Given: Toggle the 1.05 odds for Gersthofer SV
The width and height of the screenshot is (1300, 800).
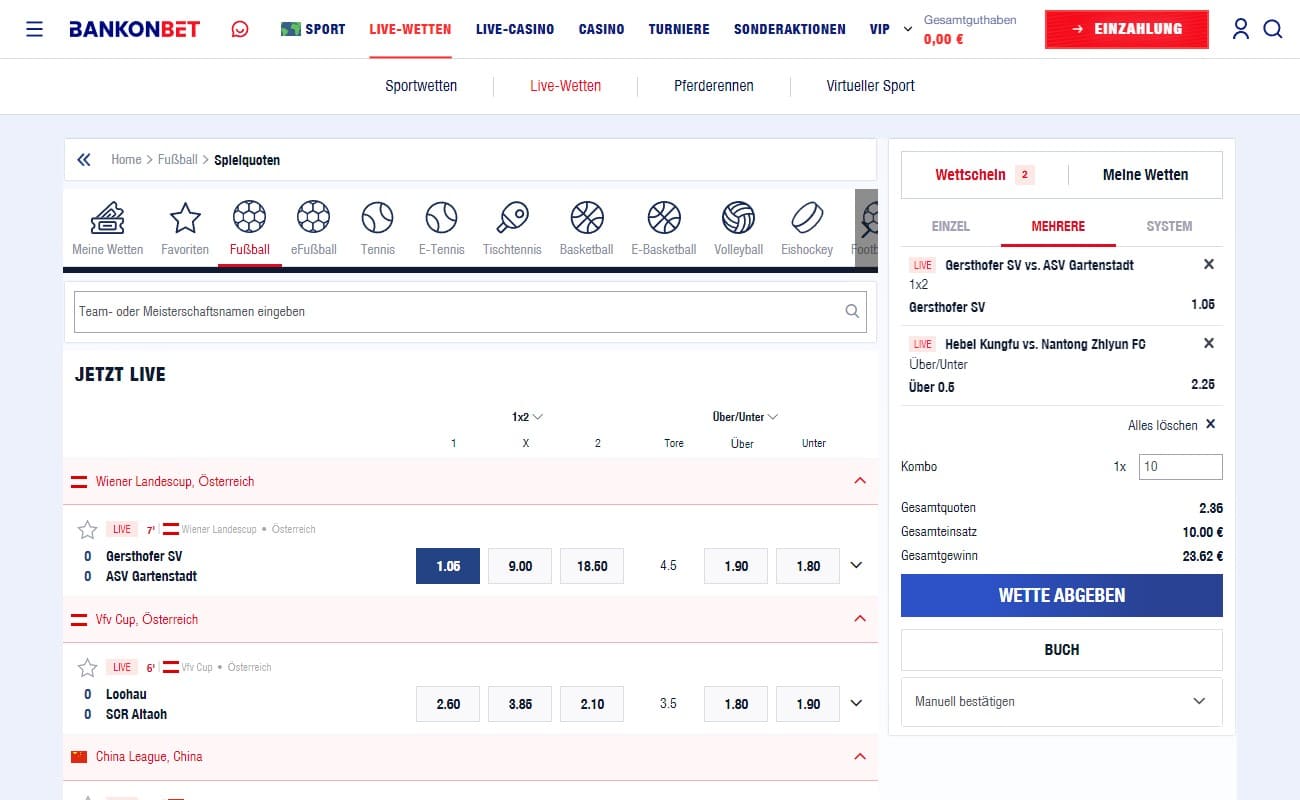Looking at the screenshot, I should pos(448,566).
